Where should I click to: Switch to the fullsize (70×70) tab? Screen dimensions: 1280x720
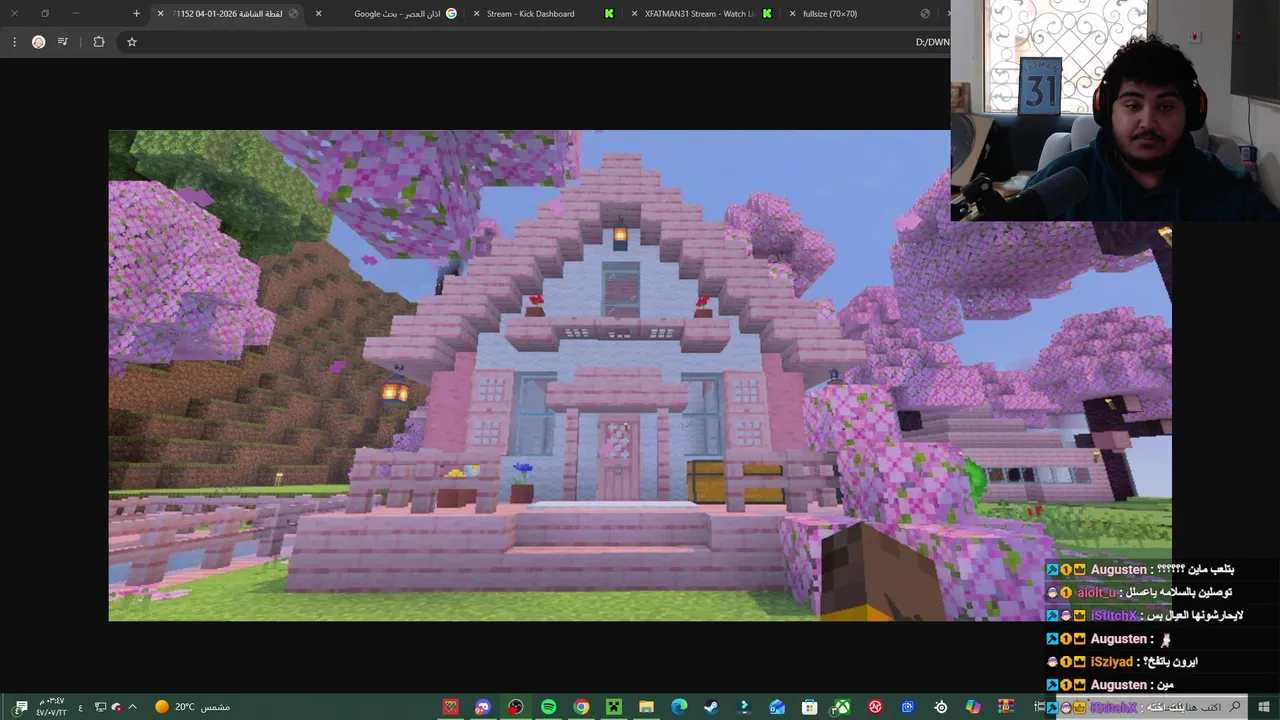858,14
